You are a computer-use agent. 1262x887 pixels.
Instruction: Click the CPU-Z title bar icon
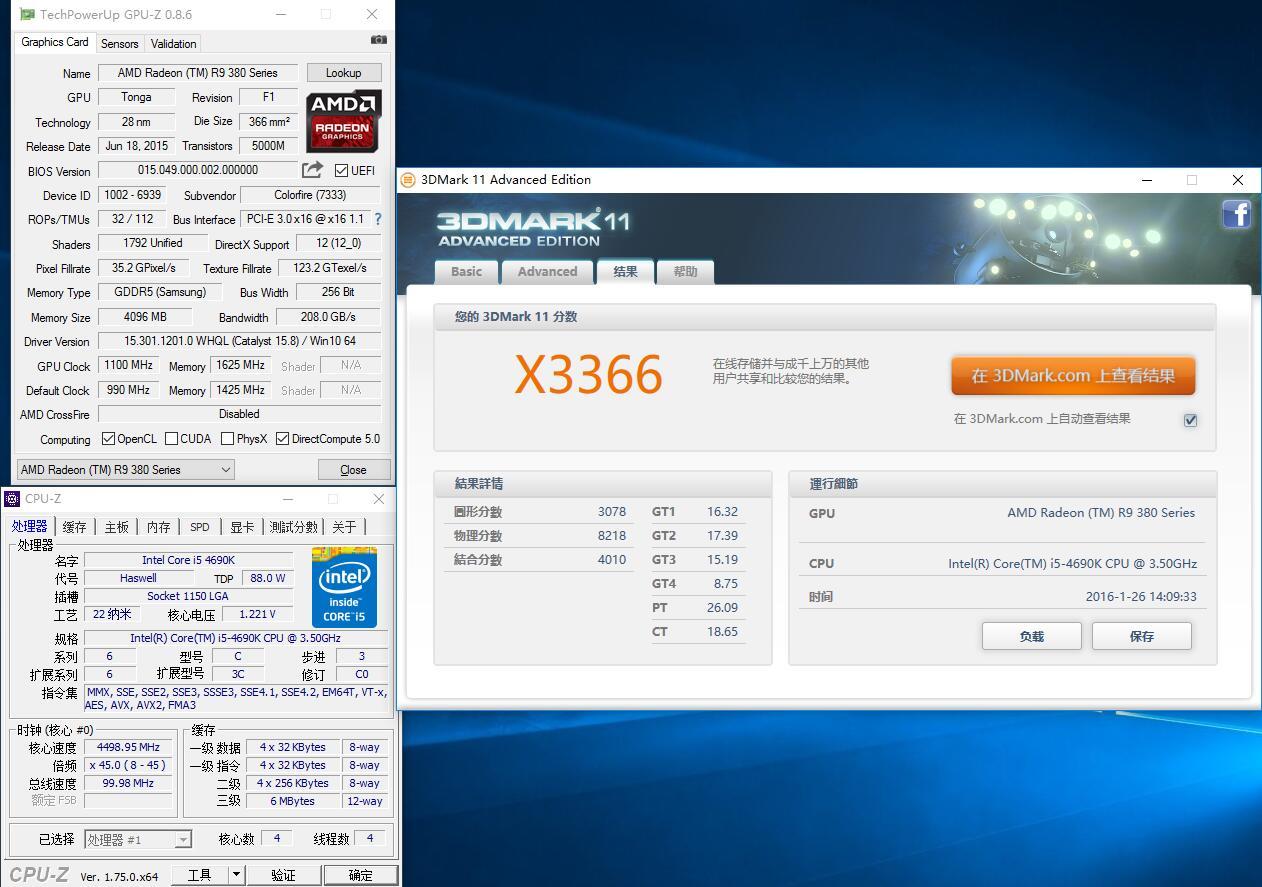point(10,498)
